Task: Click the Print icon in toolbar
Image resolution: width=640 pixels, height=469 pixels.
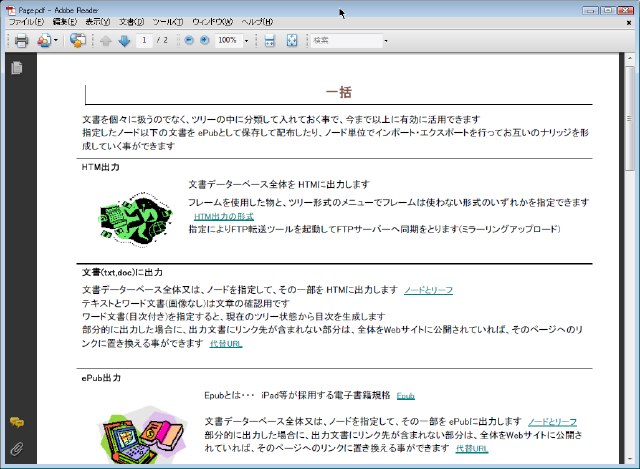Action: [x=21, y=40]
